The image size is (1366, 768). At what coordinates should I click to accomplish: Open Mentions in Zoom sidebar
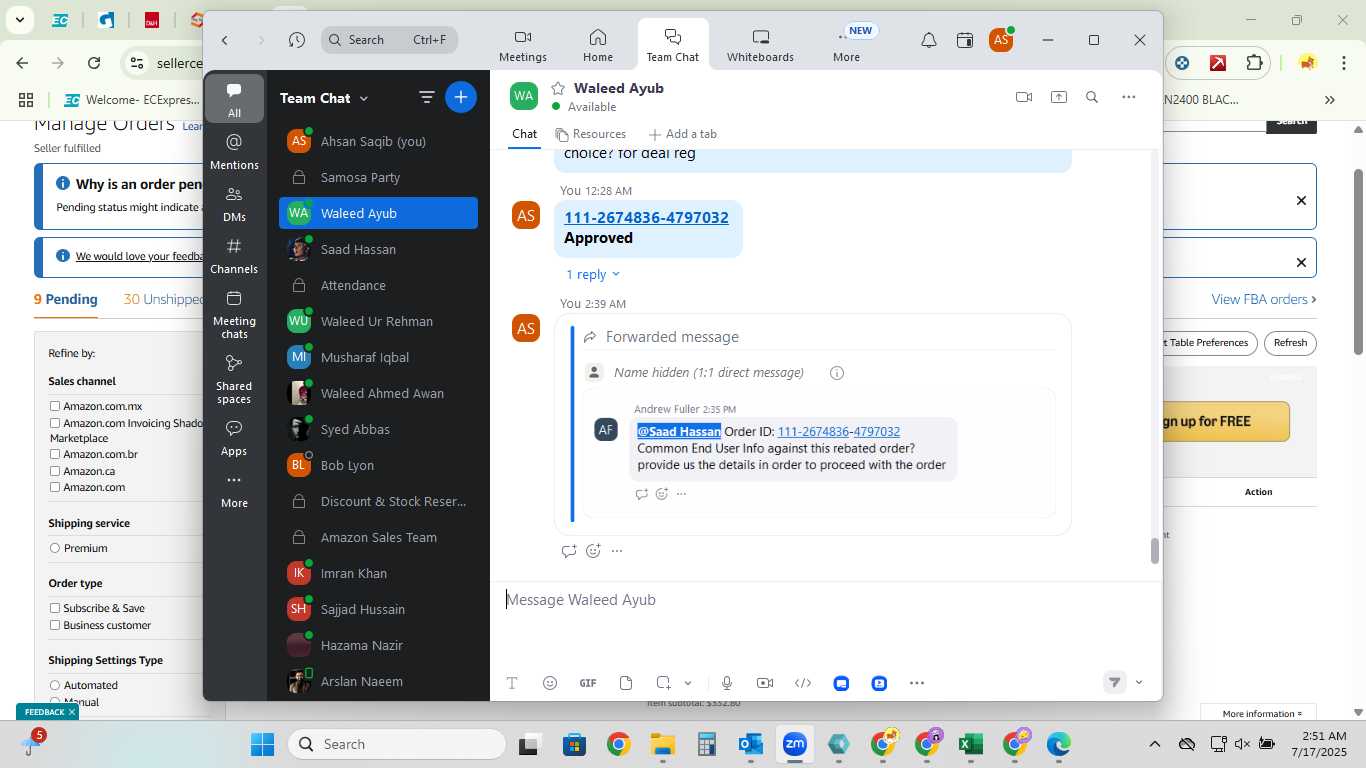tap(234, 151)
